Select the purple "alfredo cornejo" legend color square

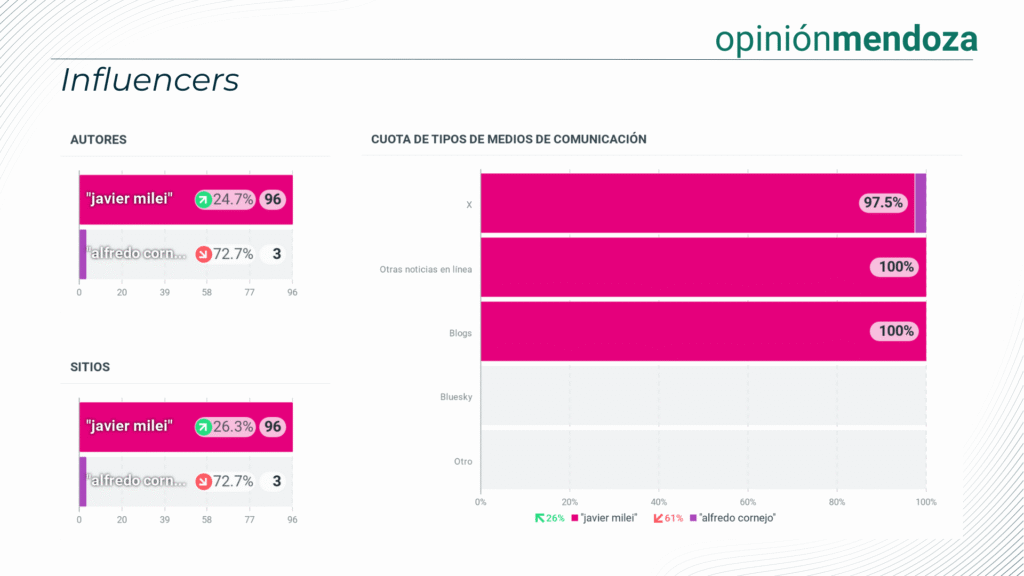pyautogui.click(x=693, y=518)
